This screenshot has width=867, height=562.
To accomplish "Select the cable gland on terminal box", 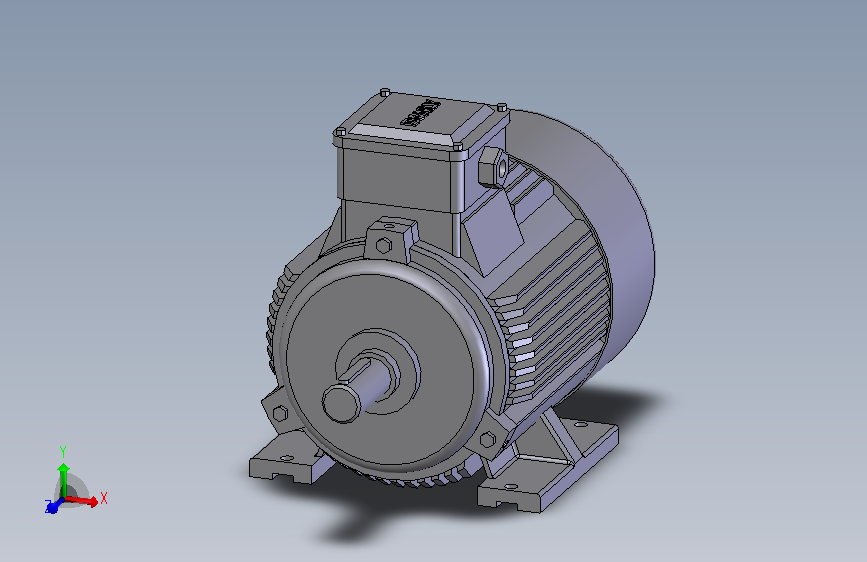I will coord(492,167).
